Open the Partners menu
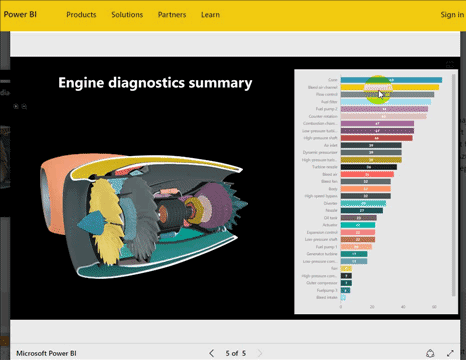 click(172, 15)
